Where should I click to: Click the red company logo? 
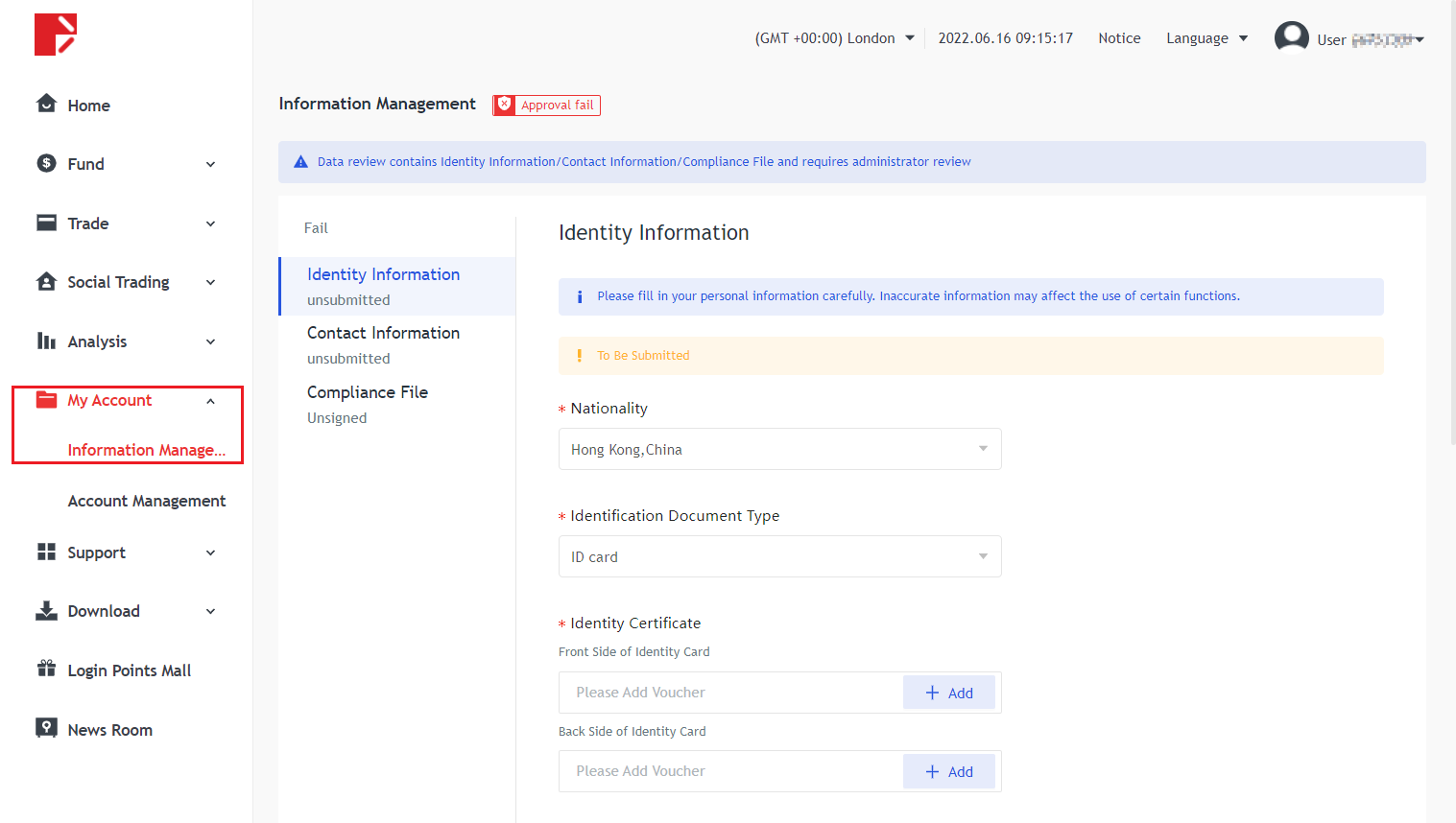click(x=55, y=35)
